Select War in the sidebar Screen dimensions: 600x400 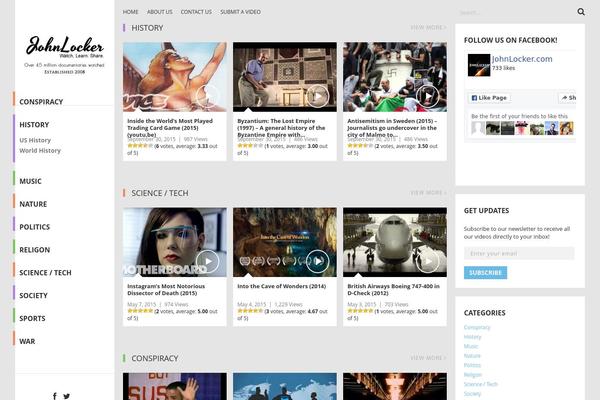27,341
